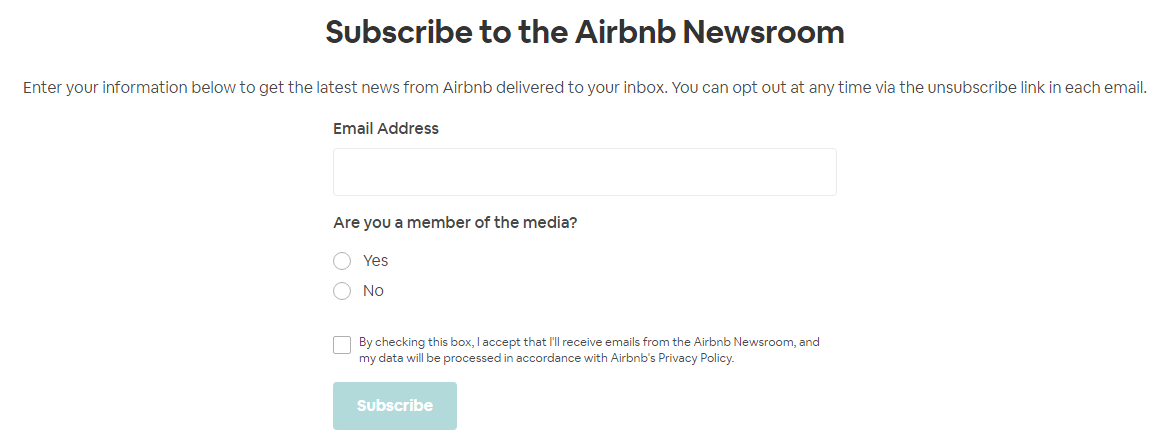The width and height of the screenshot is (1171, 448).
Task: Click the Email Address input field
Action: (584, 172)
